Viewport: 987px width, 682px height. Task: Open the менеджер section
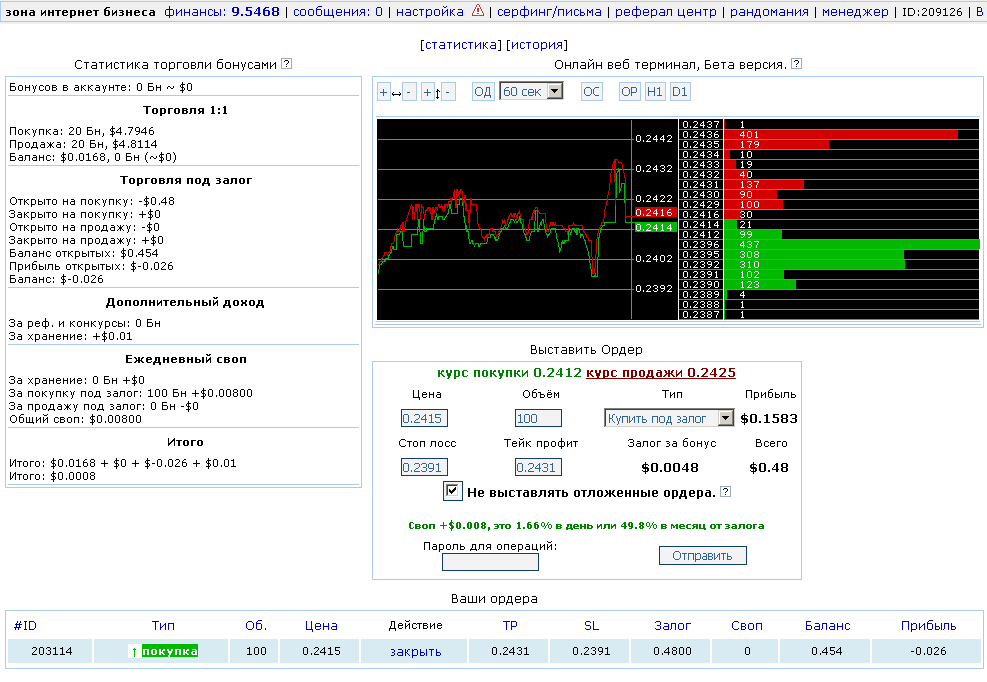855,11
